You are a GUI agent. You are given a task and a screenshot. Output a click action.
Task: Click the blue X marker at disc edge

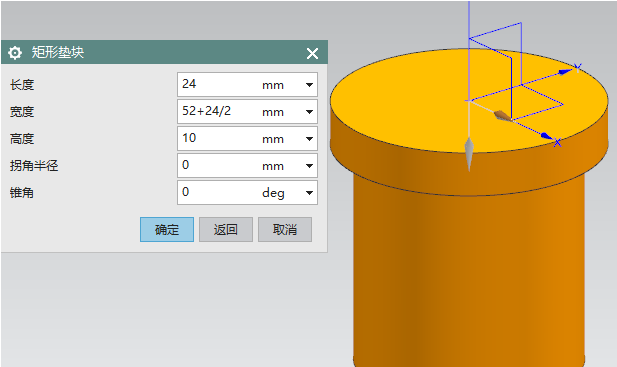(557, 142)
